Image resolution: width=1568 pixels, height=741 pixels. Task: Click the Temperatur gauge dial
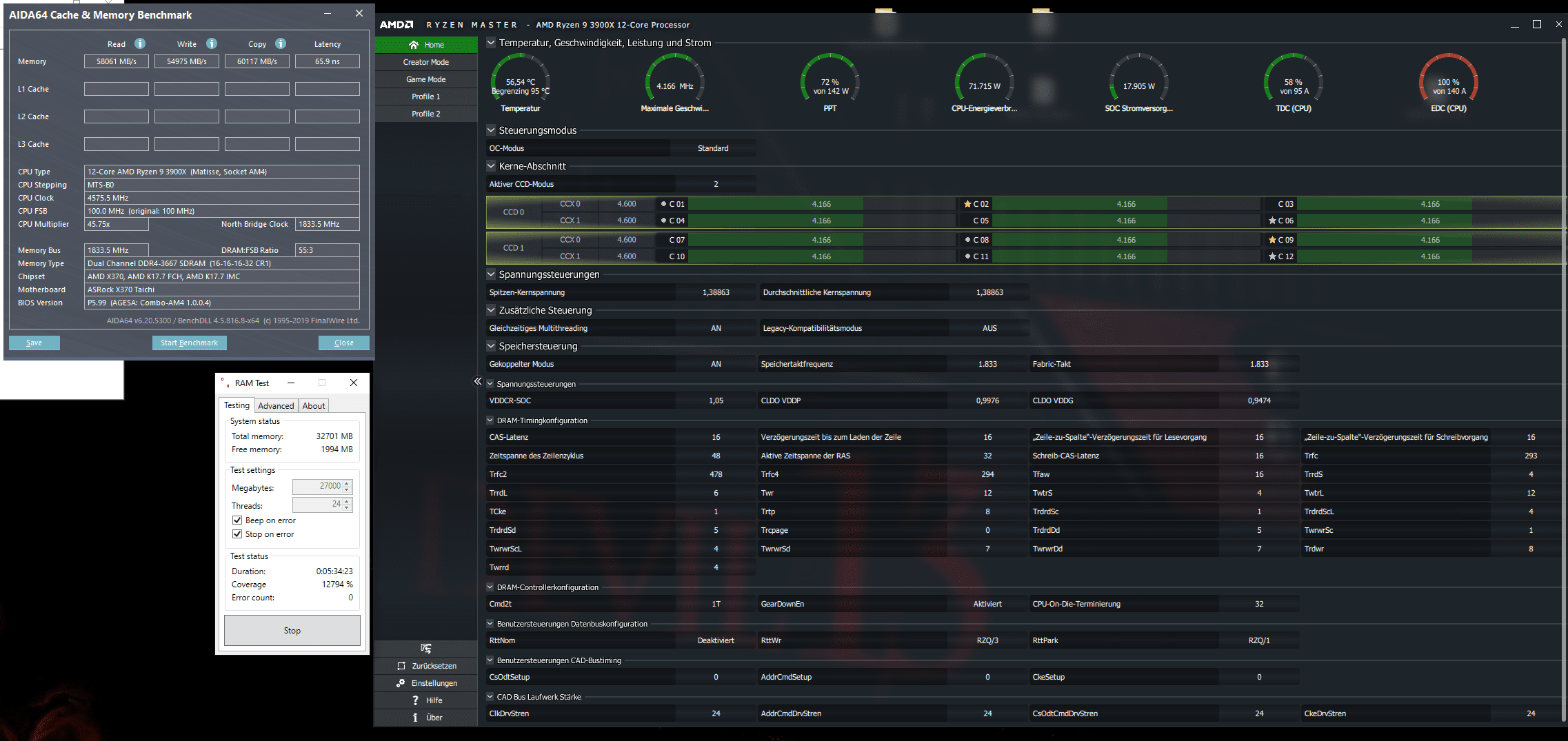(x=521, y=79)
